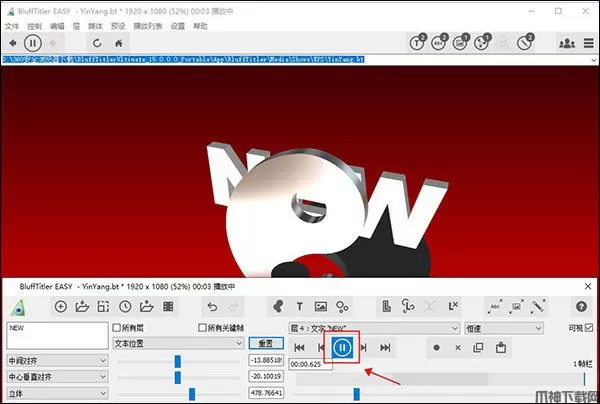The height and width of the screenshot is (404, 600).
Task: Pause playback with the blue pause button
Action: [342, 348]
